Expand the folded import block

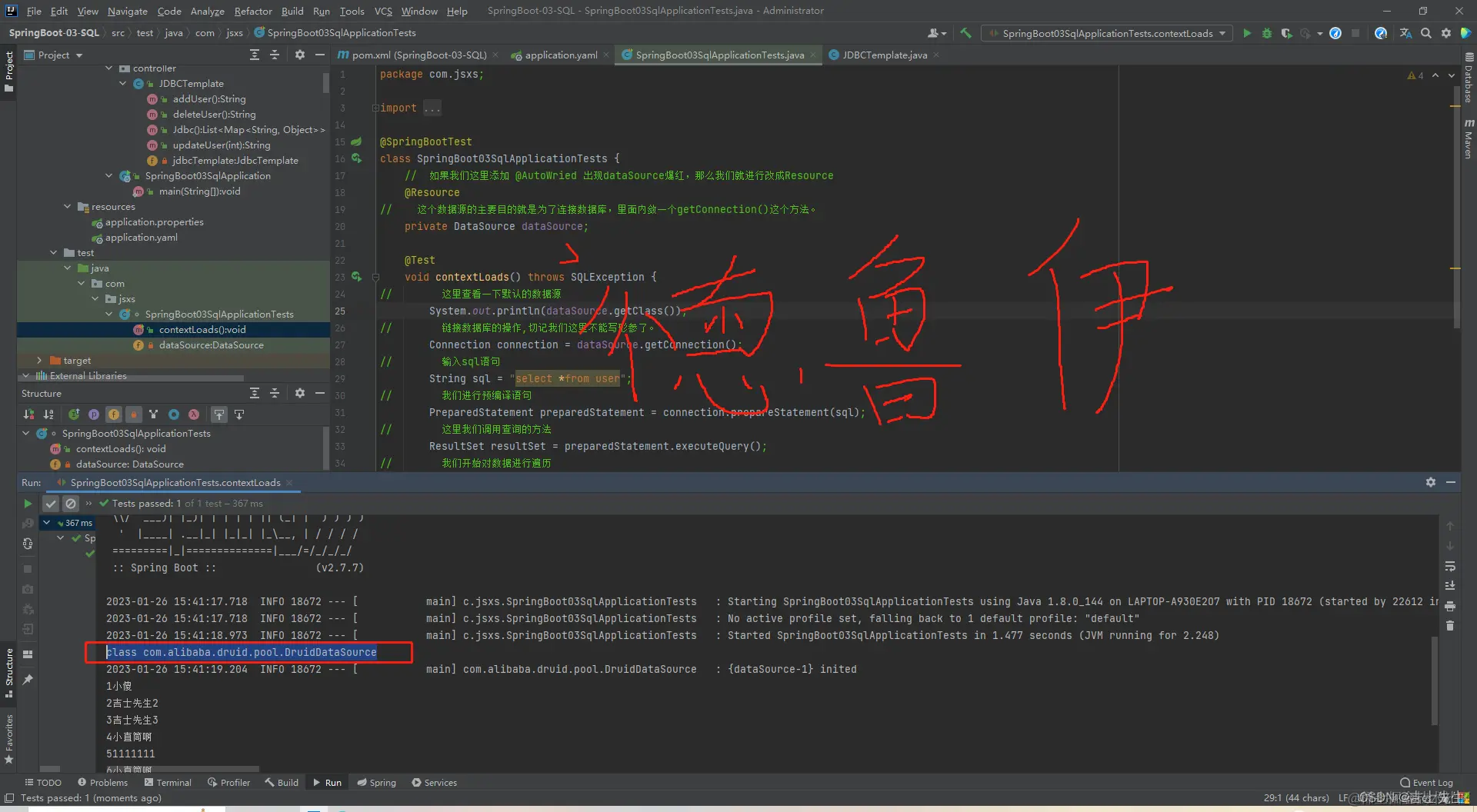[x=375, y=108]
